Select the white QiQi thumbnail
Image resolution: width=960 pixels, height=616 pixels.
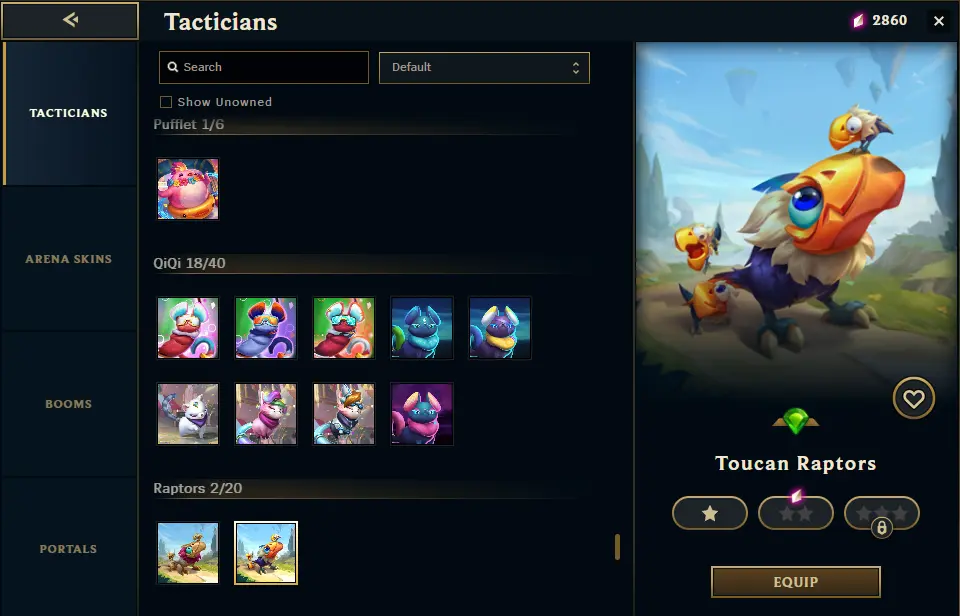188,414
